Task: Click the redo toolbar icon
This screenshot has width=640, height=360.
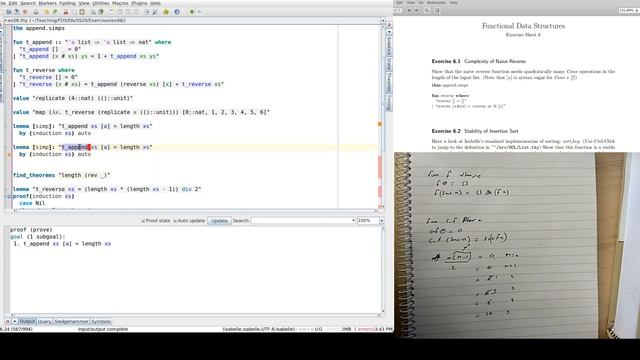Action: point(55,12)
